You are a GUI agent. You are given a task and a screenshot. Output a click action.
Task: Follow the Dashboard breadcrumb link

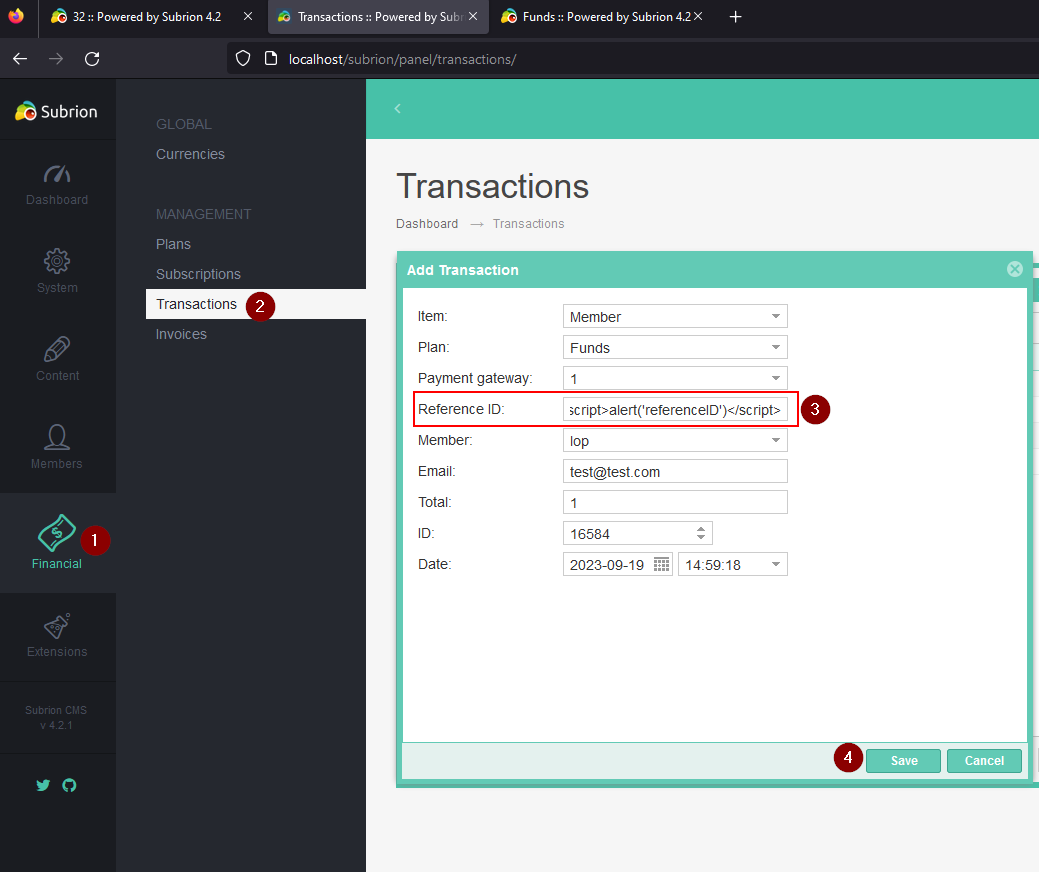click(427, 223)
